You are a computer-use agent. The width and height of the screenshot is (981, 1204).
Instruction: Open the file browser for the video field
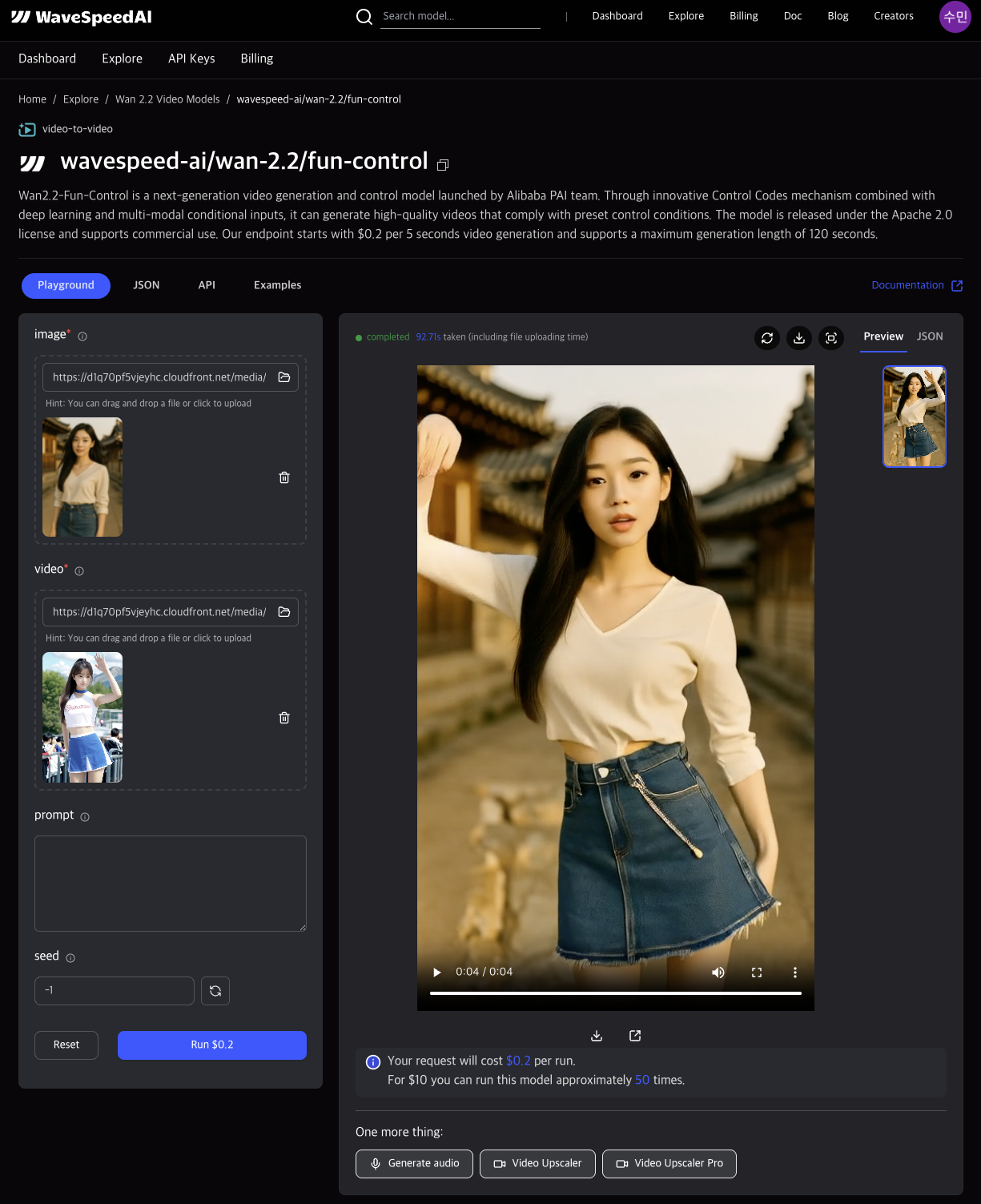284,611
